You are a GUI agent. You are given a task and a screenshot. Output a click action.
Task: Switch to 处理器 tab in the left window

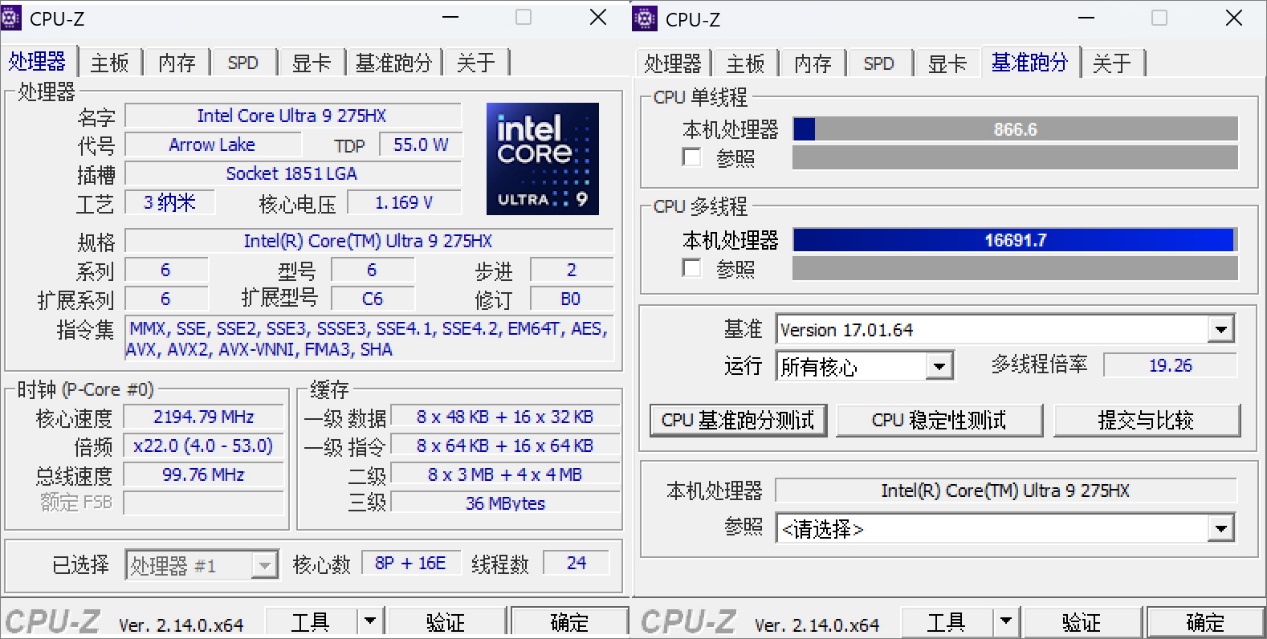[38, 62]
